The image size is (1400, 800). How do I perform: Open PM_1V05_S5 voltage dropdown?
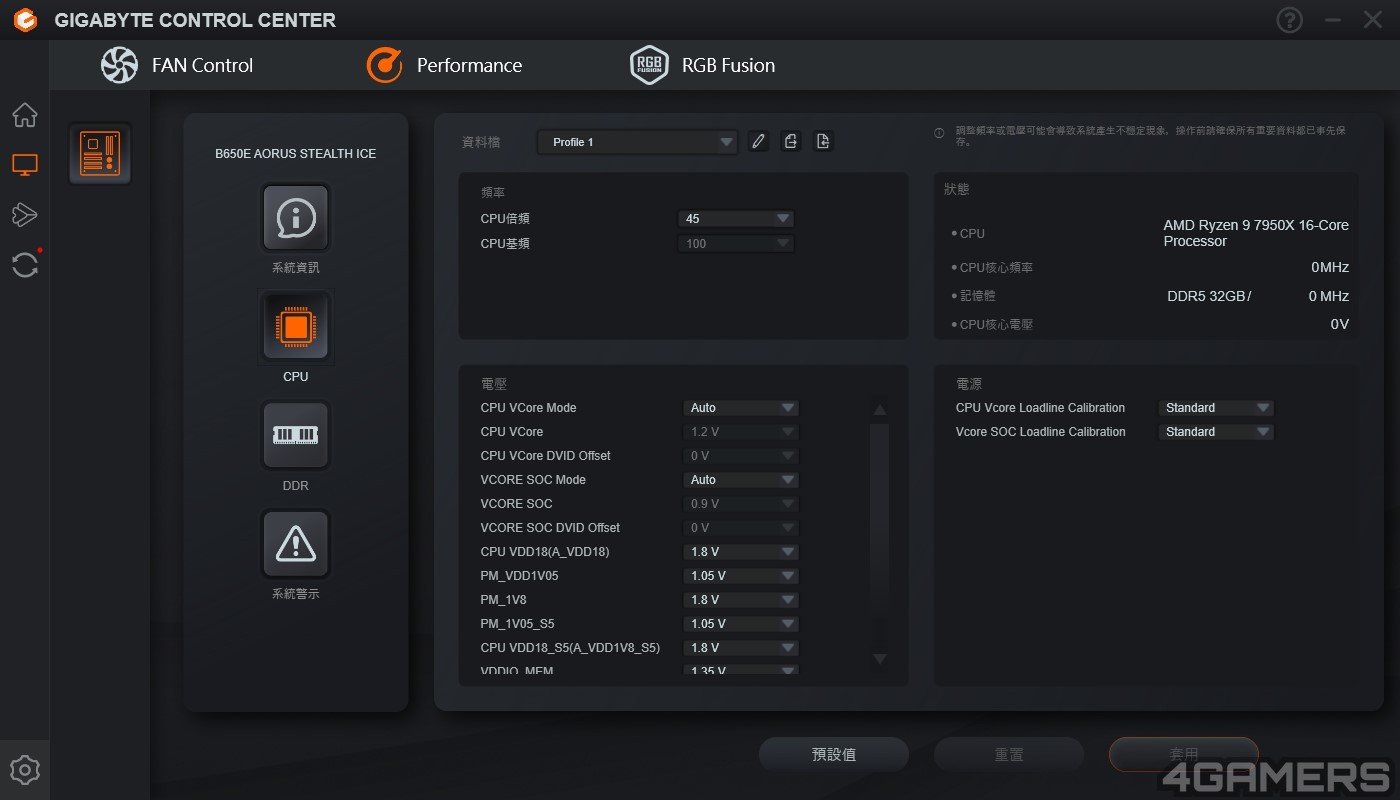tap(741, 624)
